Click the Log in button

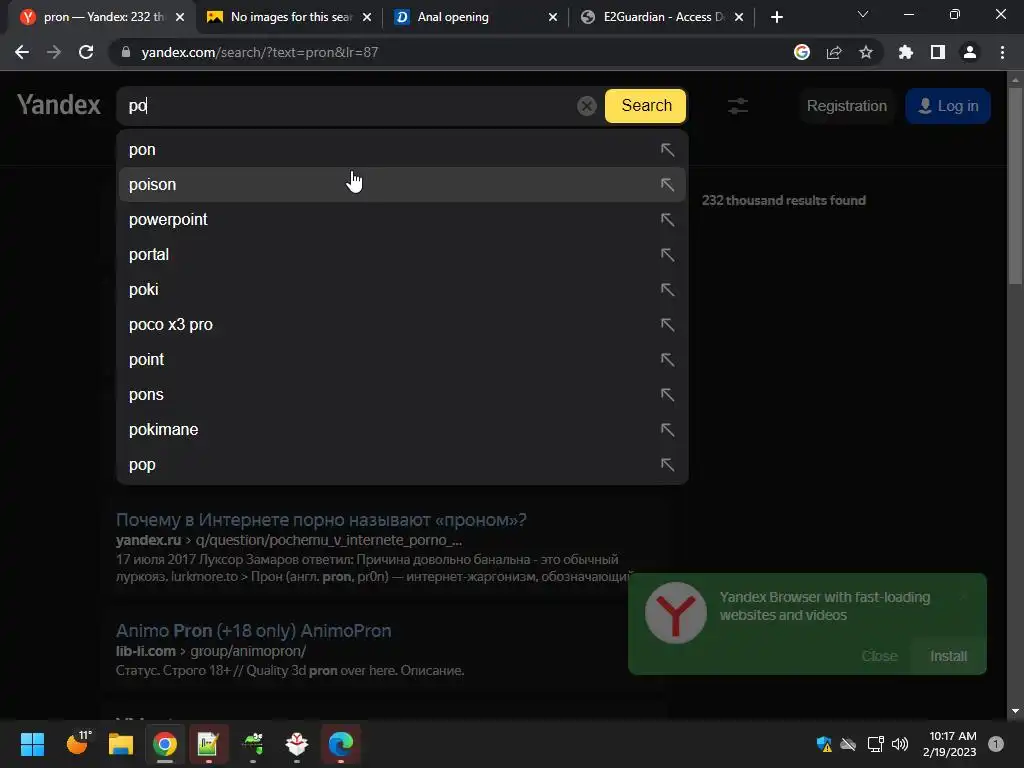click(x=948, y=106)
